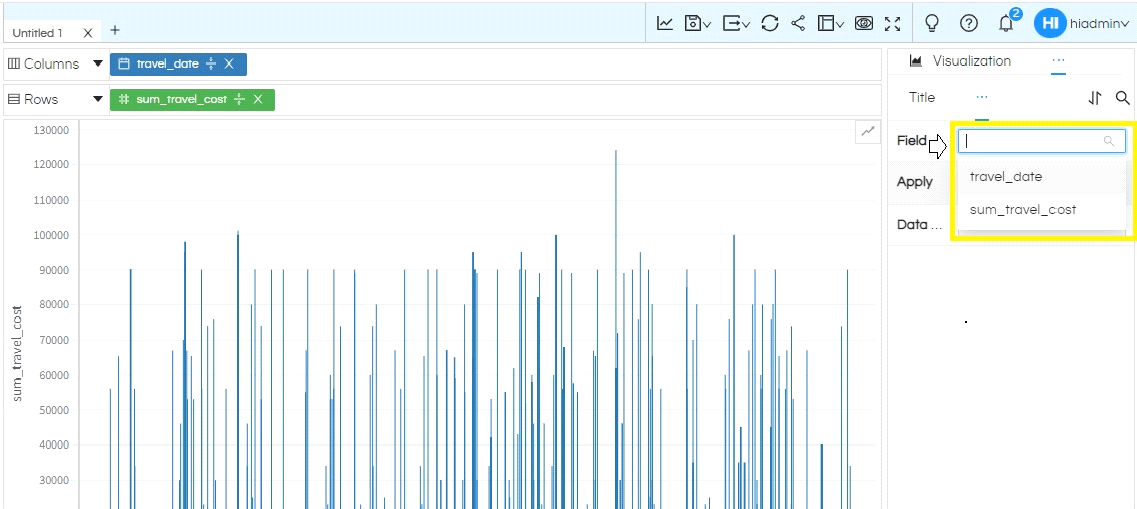This screenshot has height=509, width=1137.
Task: Click the Data ... label row
Action: (919, 225)
